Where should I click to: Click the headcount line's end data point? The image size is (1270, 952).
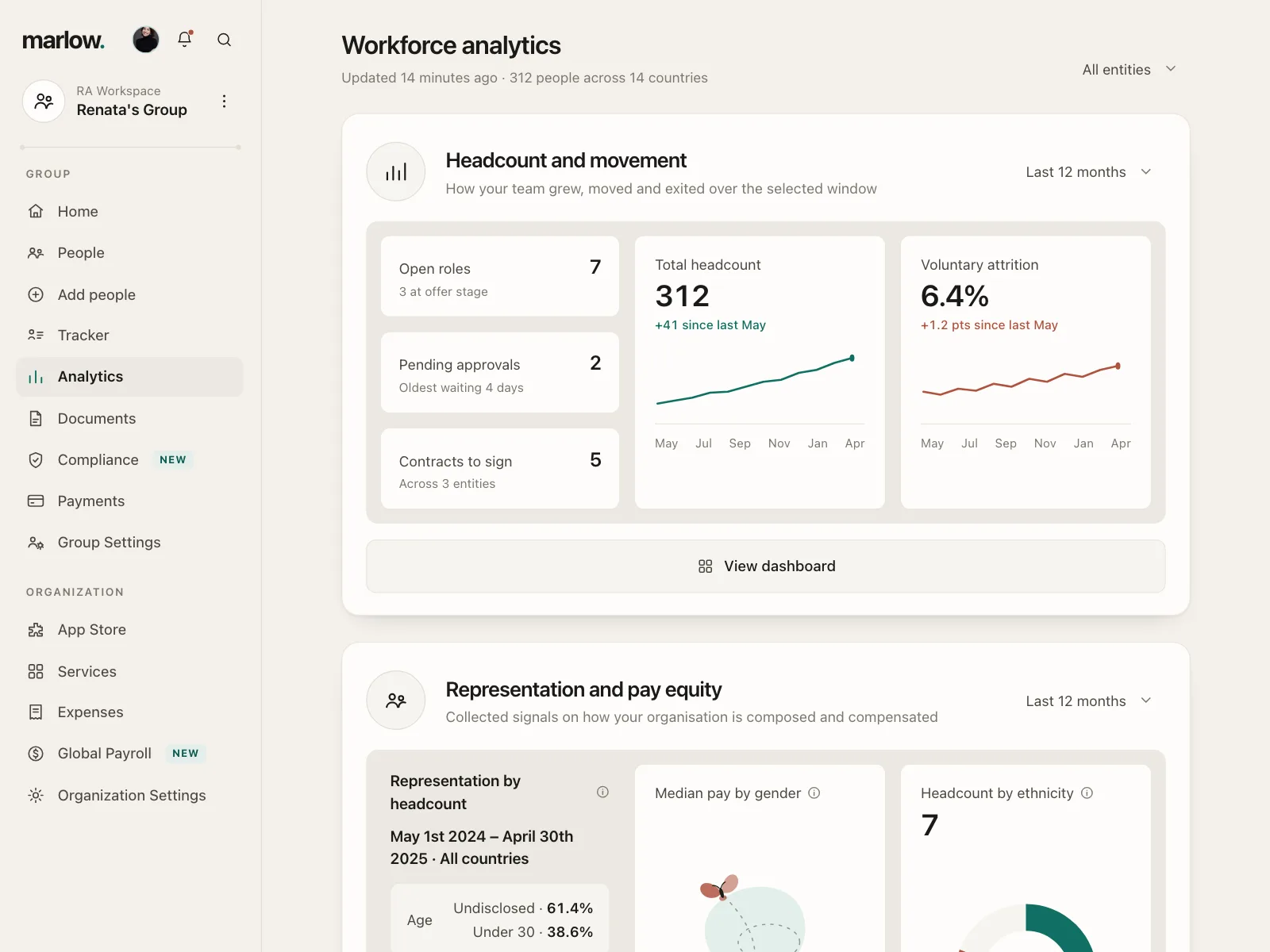pyautogui.click(x=852, y=358)
